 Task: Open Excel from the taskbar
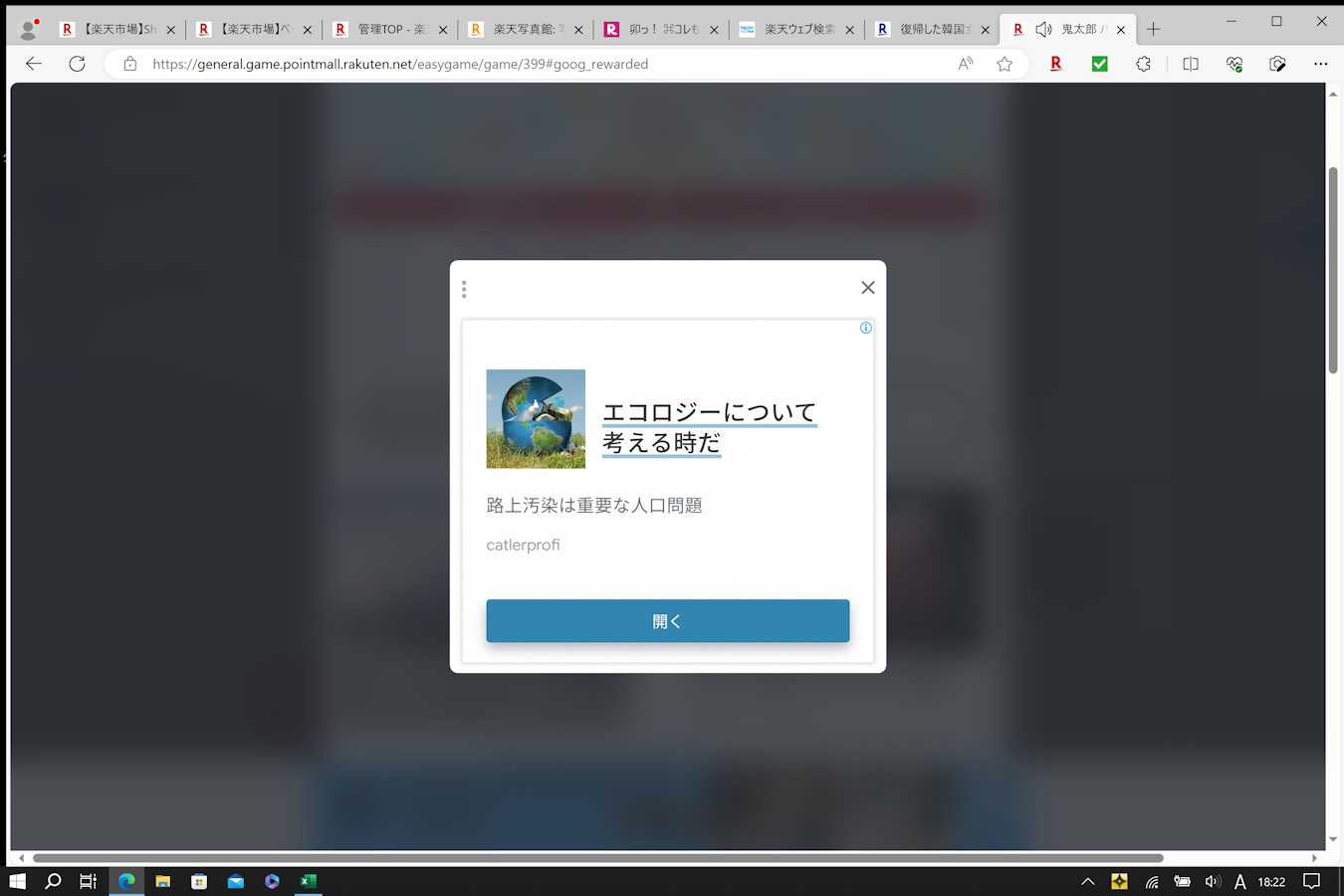tap(309, 881)
